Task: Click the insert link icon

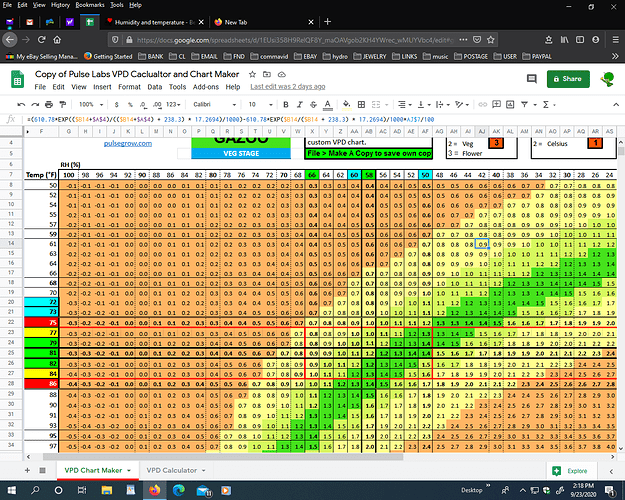Action: pos(482,104)
